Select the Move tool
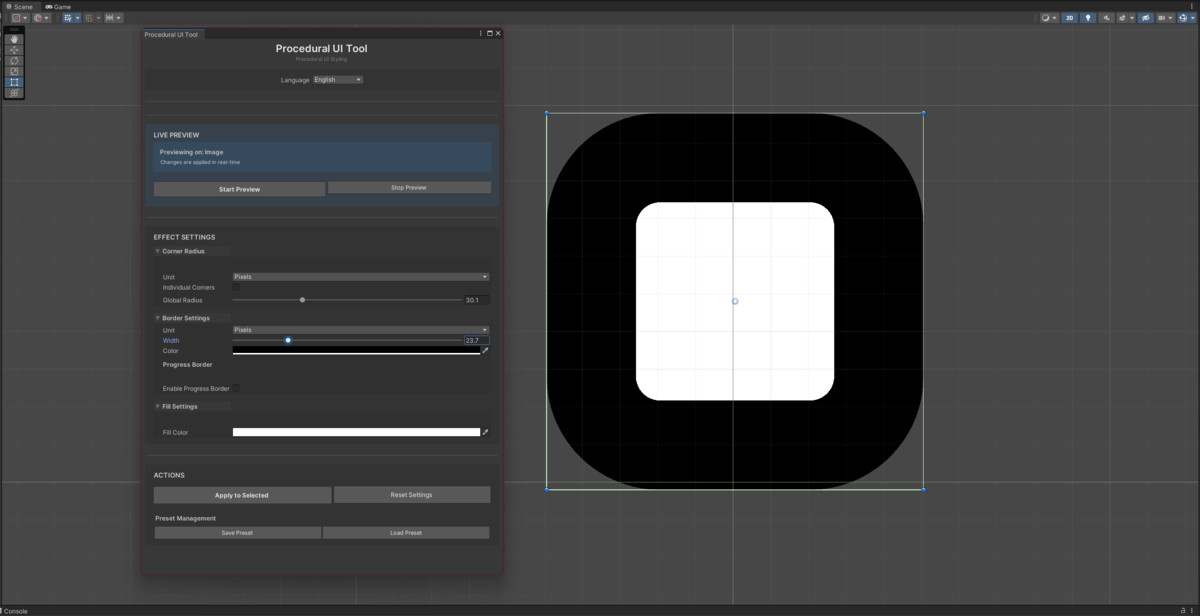1200x616 pixels. [x=14, y=49]
